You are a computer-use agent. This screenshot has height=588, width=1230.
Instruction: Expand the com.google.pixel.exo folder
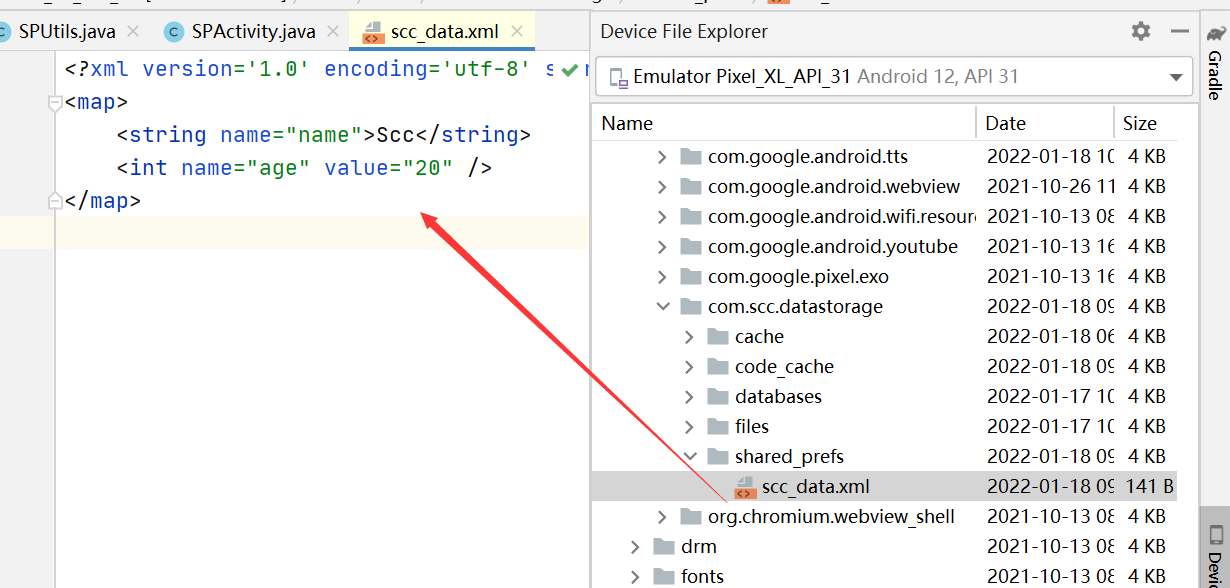click(662, 277)
